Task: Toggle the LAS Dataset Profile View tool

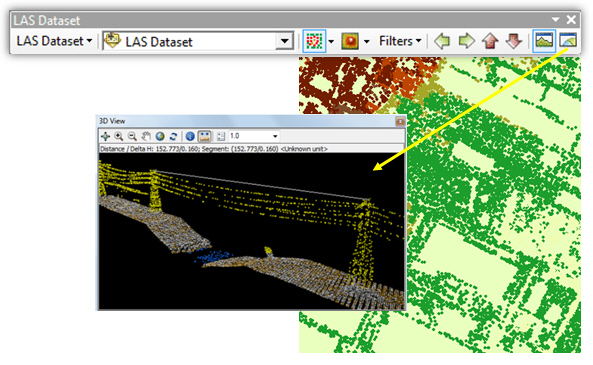Action: click(x=544, y=41)
